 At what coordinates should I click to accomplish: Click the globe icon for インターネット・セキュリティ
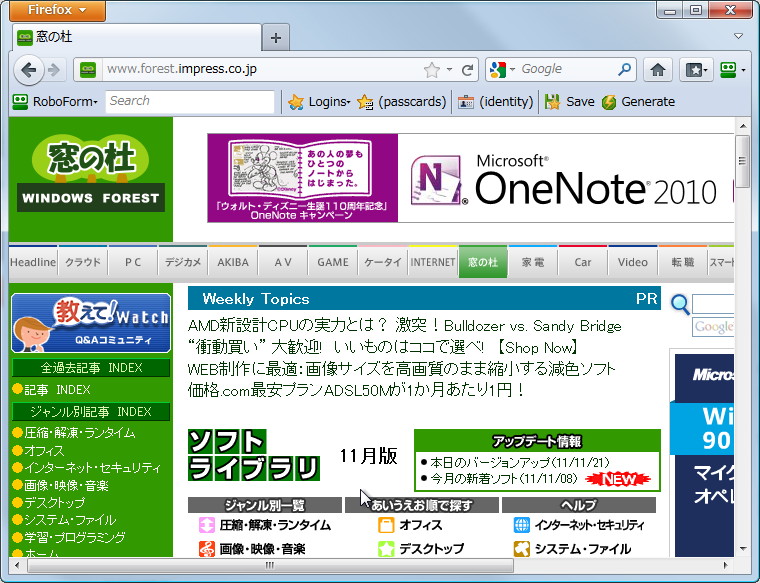coord(522,525)
